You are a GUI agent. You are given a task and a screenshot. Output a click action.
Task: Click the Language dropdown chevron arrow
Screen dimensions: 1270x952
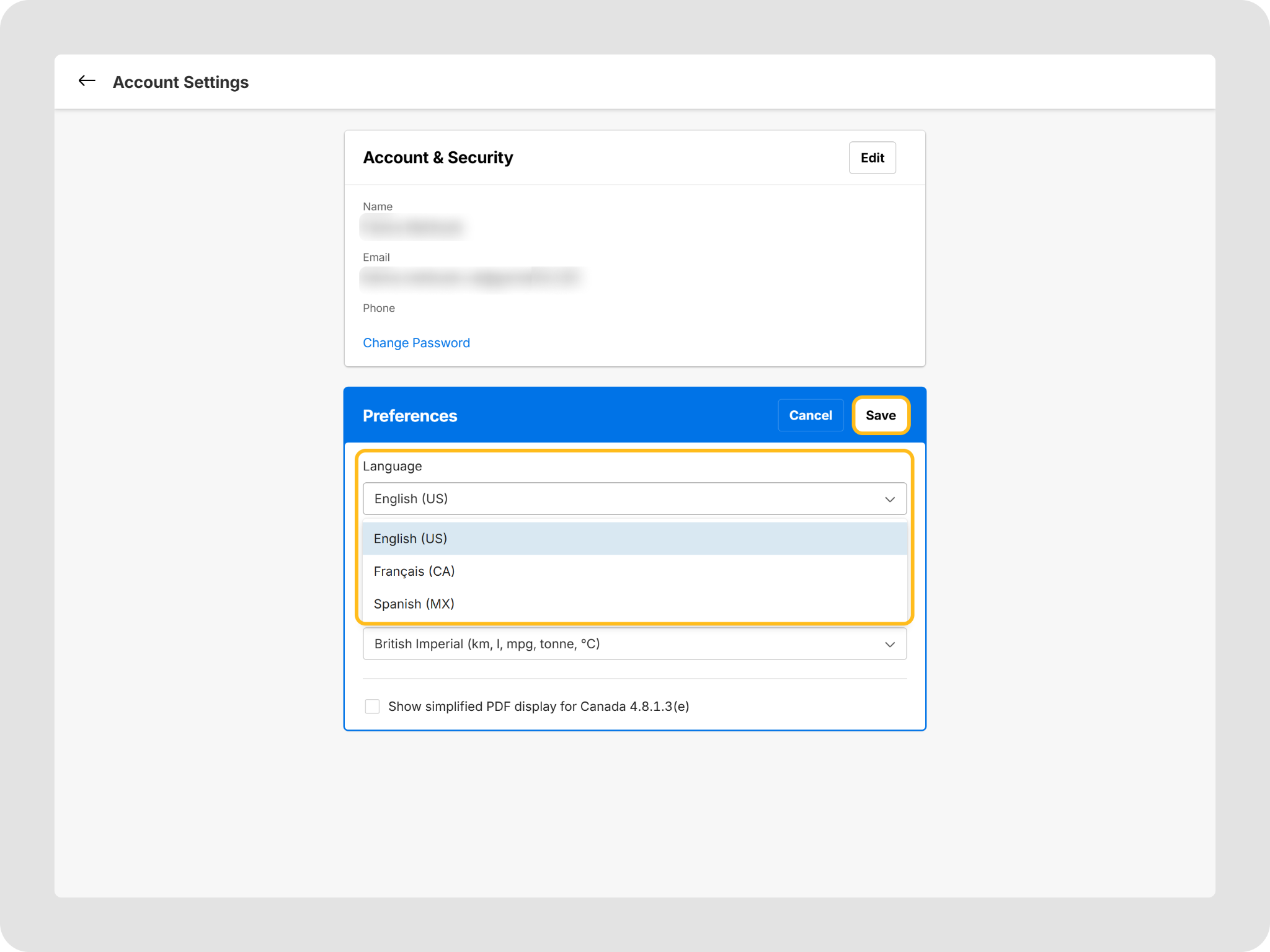[x=889, y=499]
